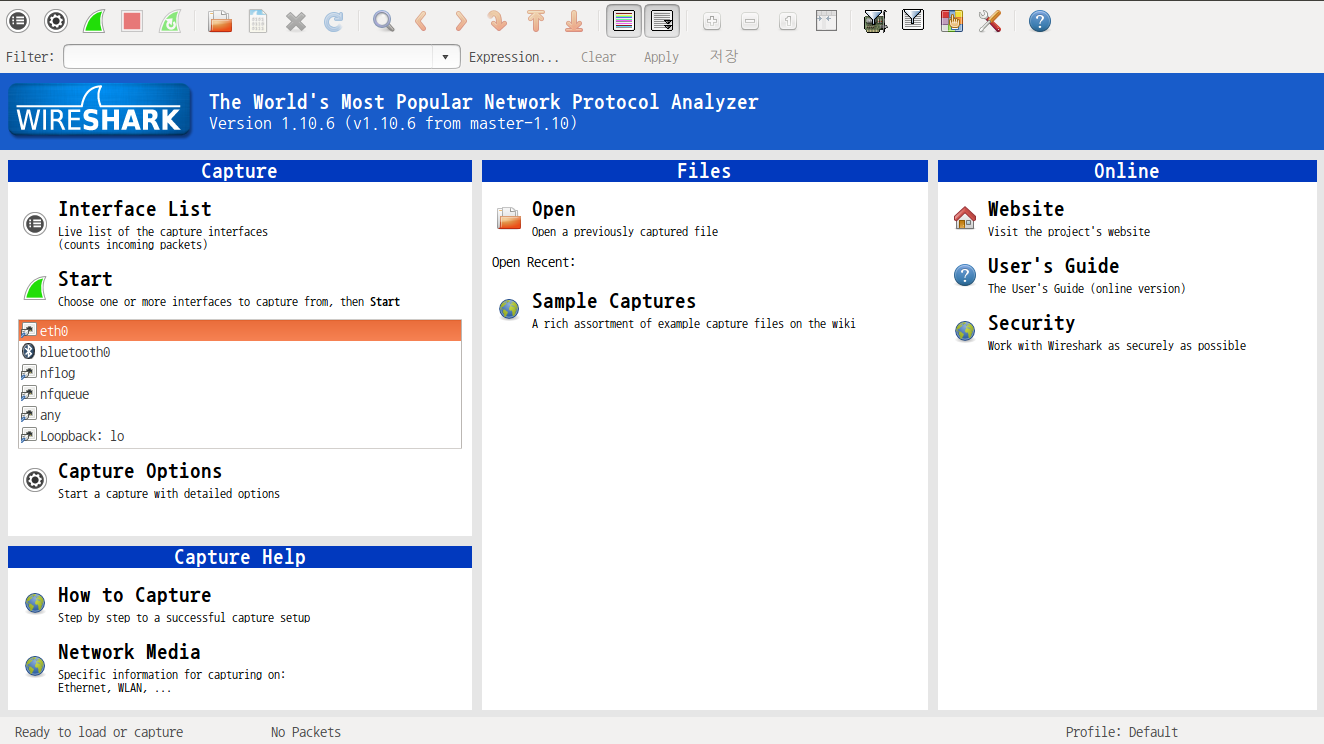Open a capture file from the toolbar folder icon

click(x=220, y=21)
